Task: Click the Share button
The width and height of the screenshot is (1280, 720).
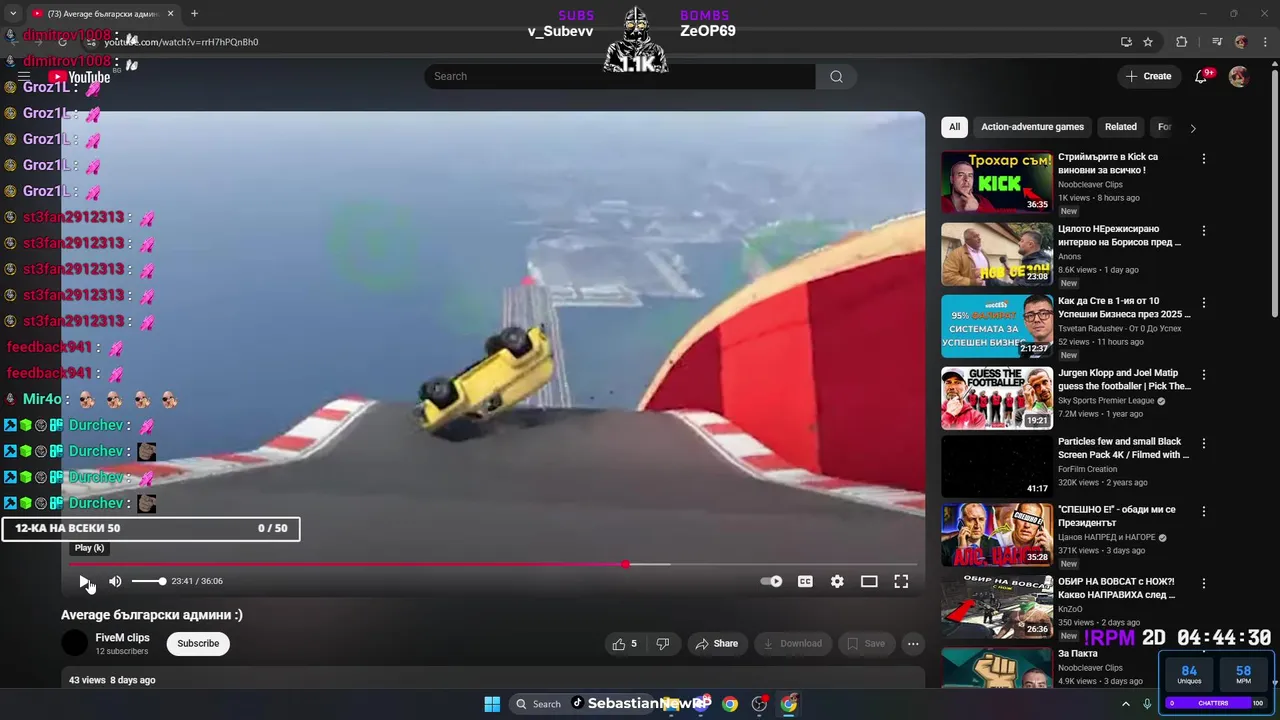Action: (717, 644)
